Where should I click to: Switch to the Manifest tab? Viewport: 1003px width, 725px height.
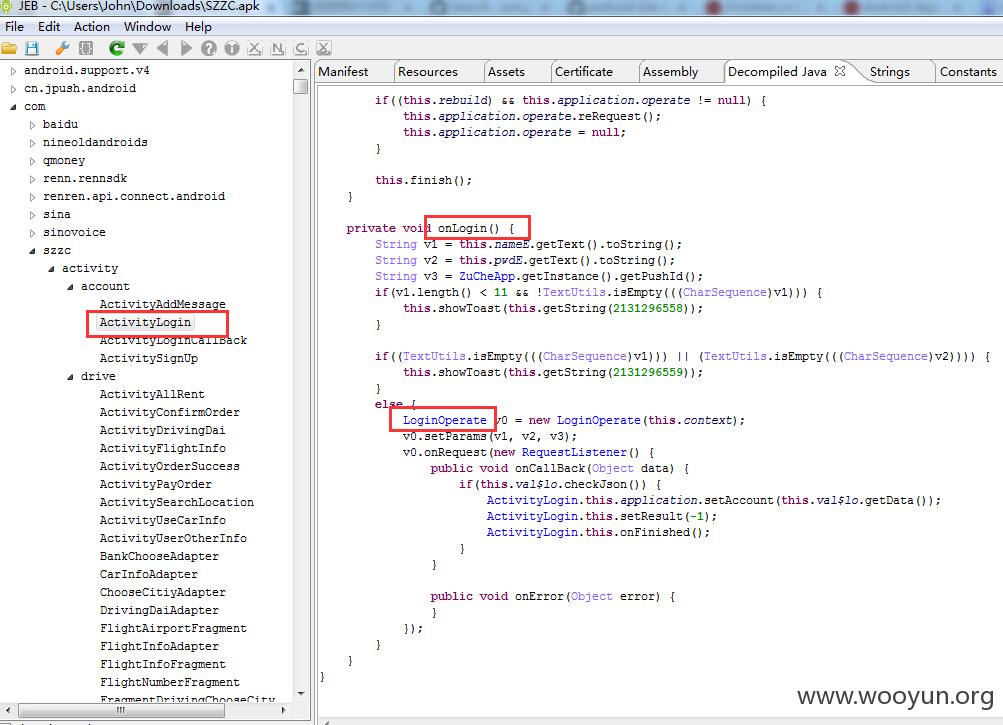click(344, 72)
